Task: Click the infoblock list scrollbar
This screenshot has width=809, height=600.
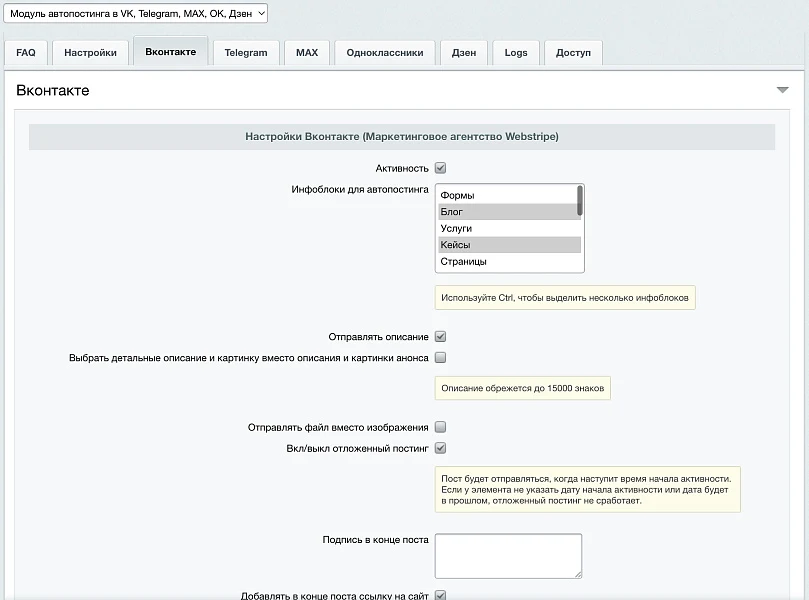Action: click(580, 201)
